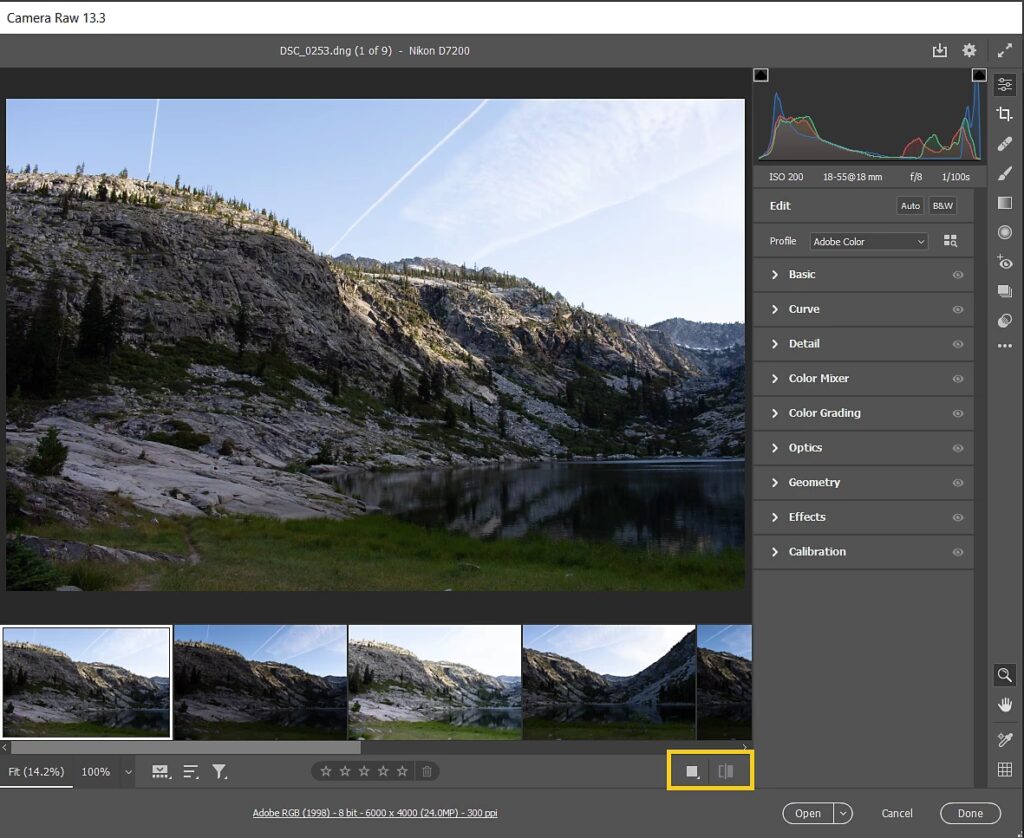The image size is (1024, 838).
Task: Select the Hand tool
Action: click(1005, 705)
